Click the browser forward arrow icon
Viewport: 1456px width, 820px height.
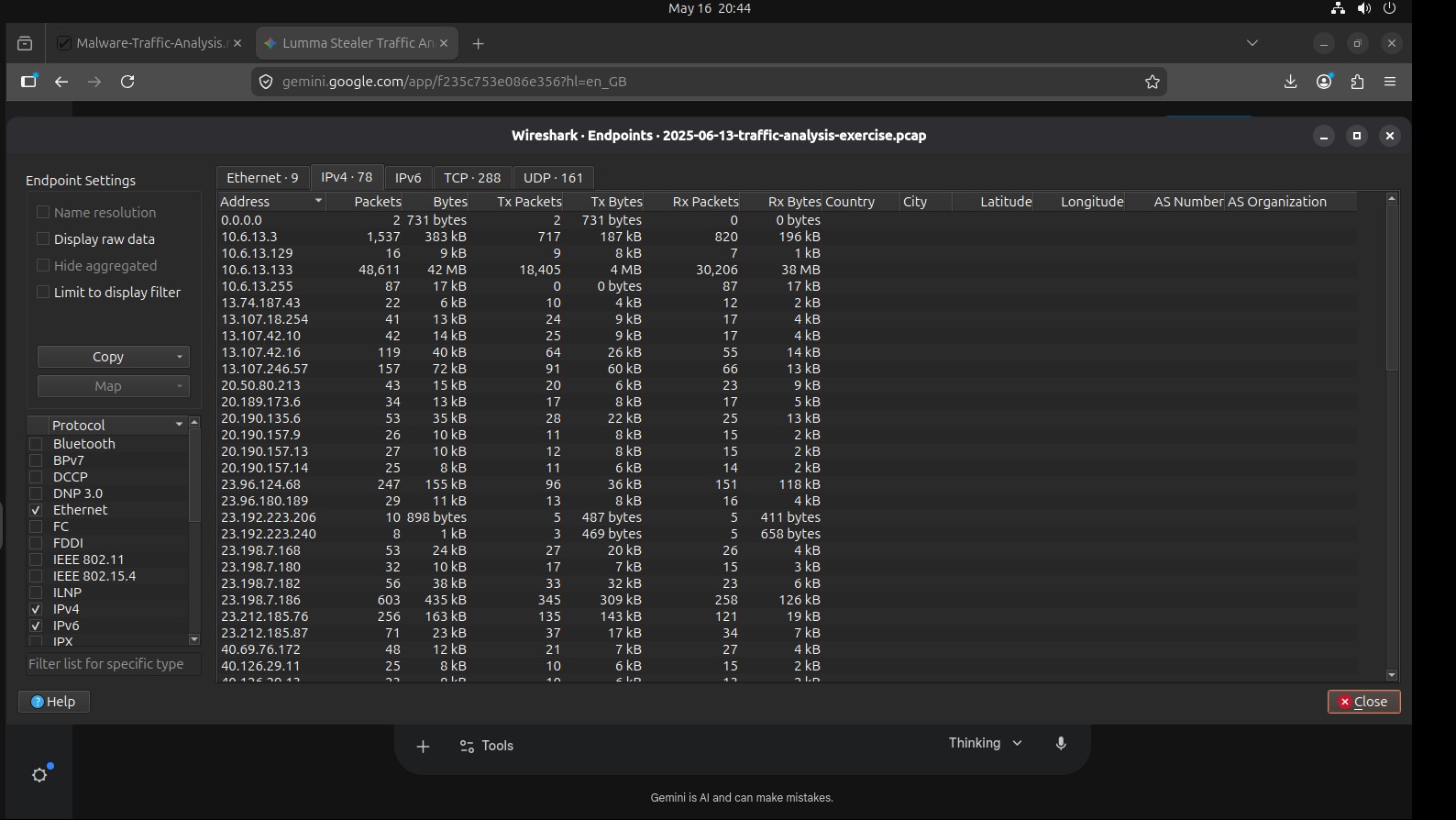(x=94, y=82)
